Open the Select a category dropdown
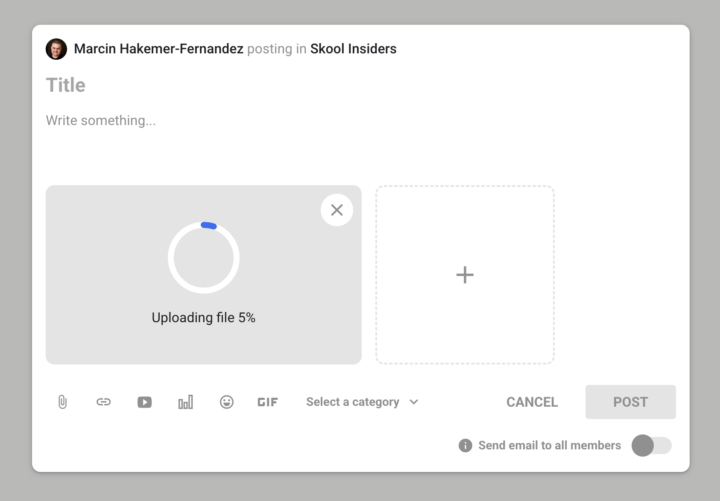Image resolution: width=720 pixels, height=501 pixels. (x=362, y=402)
